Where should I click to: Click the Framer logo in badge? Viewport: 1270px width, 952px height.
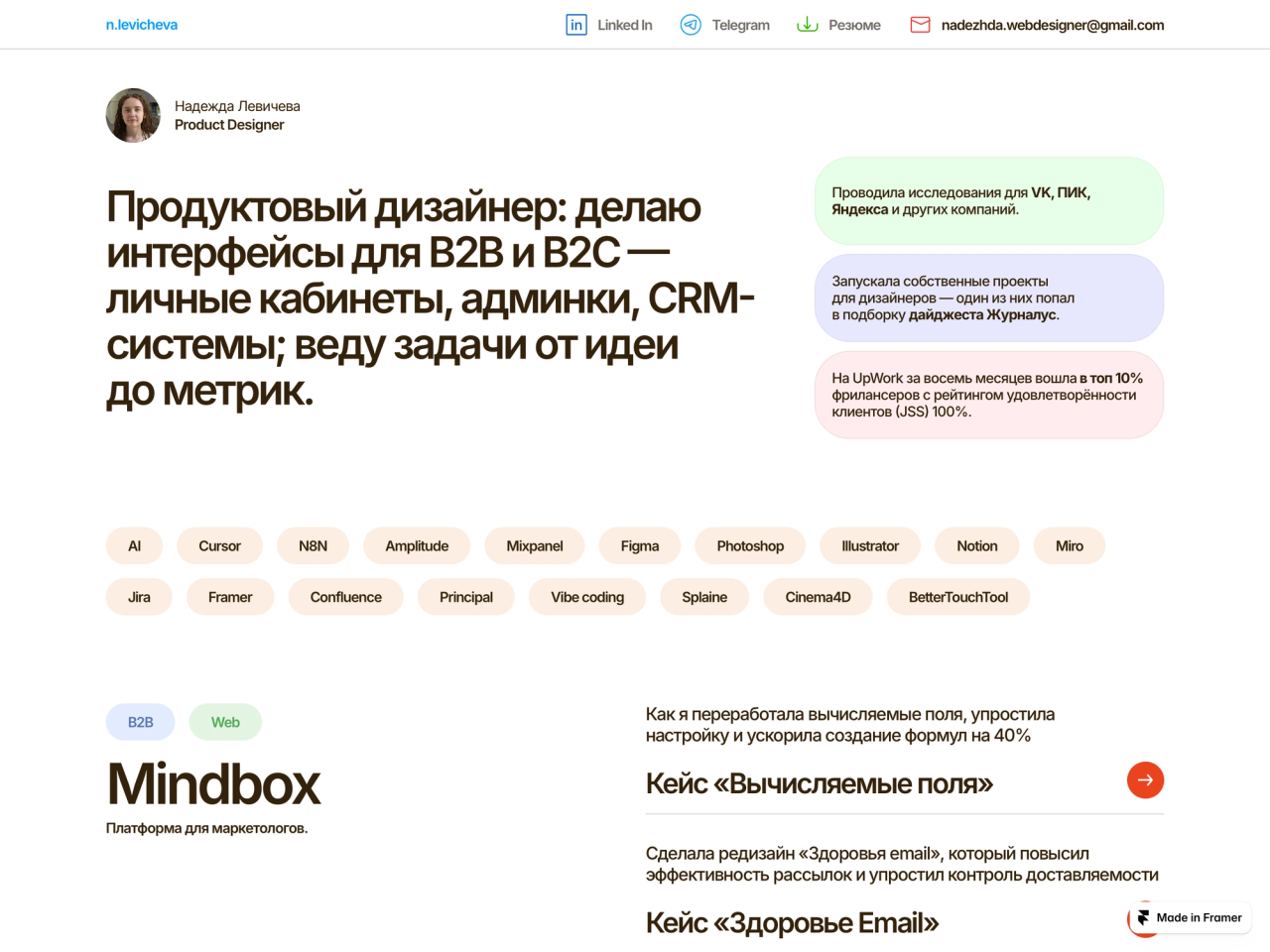tap(1143, 918)
